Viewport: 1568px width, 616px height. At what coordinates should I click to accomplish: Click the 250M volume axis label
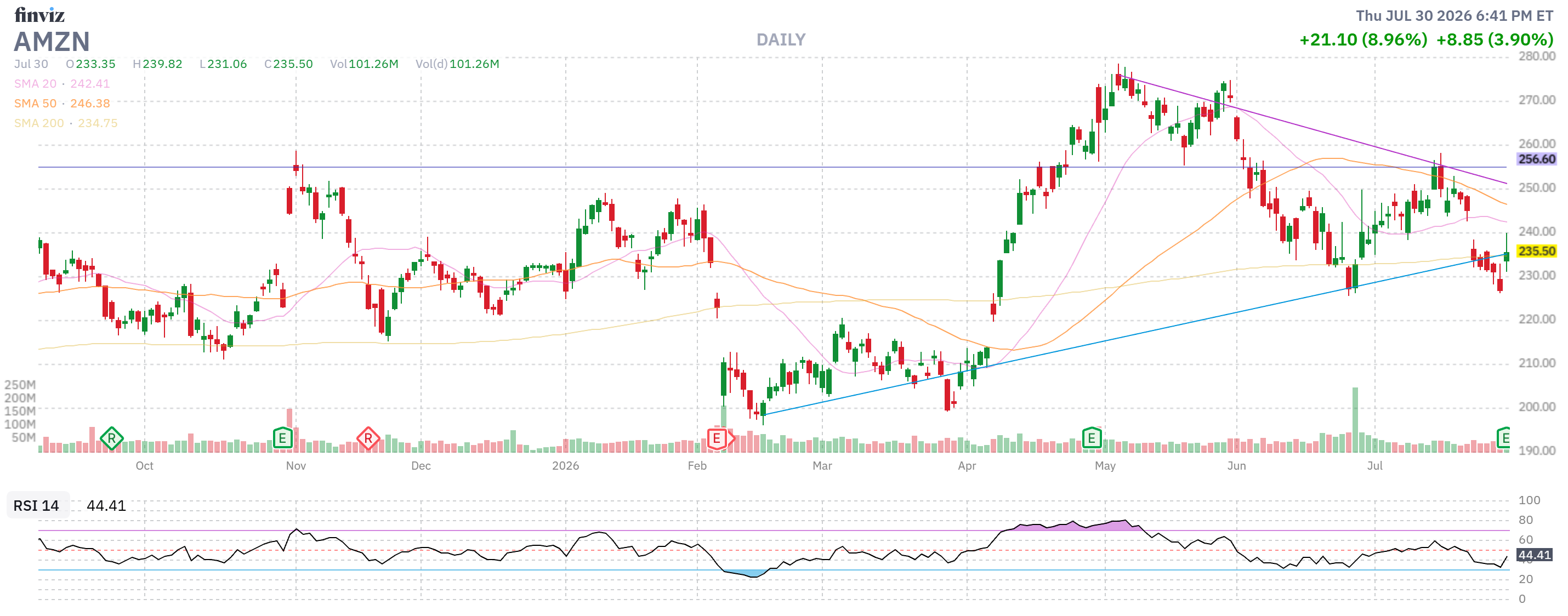pos(20,385)
